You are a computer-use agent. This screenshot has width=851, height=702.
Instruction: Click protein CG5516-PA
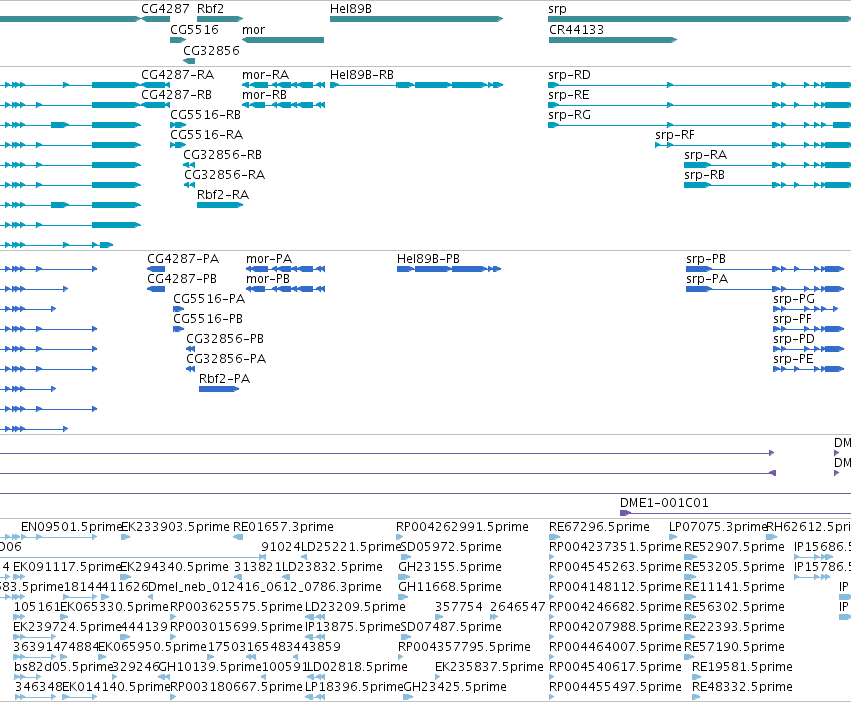(179, 309)
